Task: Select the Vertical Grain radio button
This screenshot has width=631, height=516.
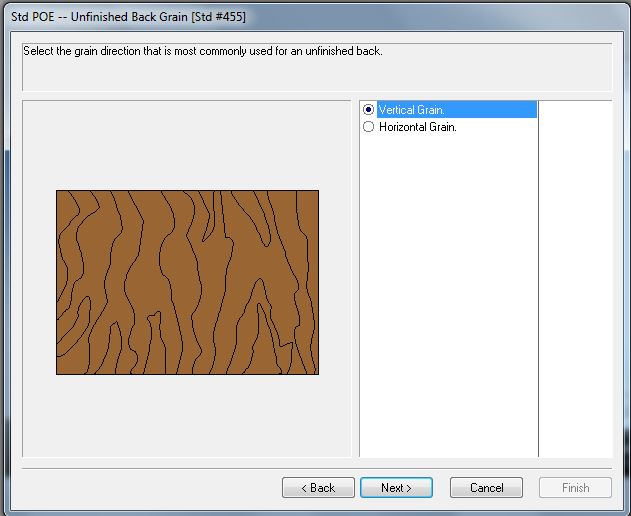Action: pos(369,110)
